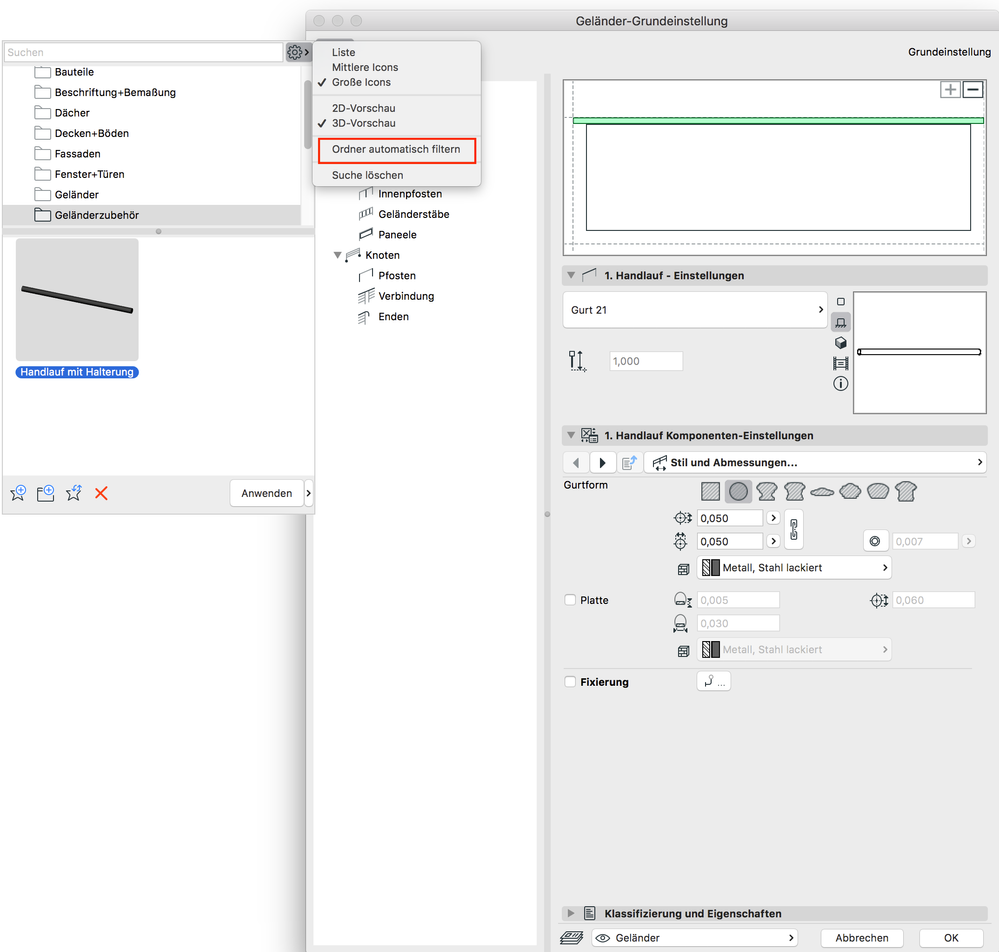Select the last Gurtform shape icon
999x952 pixels.
click(905, 491)
